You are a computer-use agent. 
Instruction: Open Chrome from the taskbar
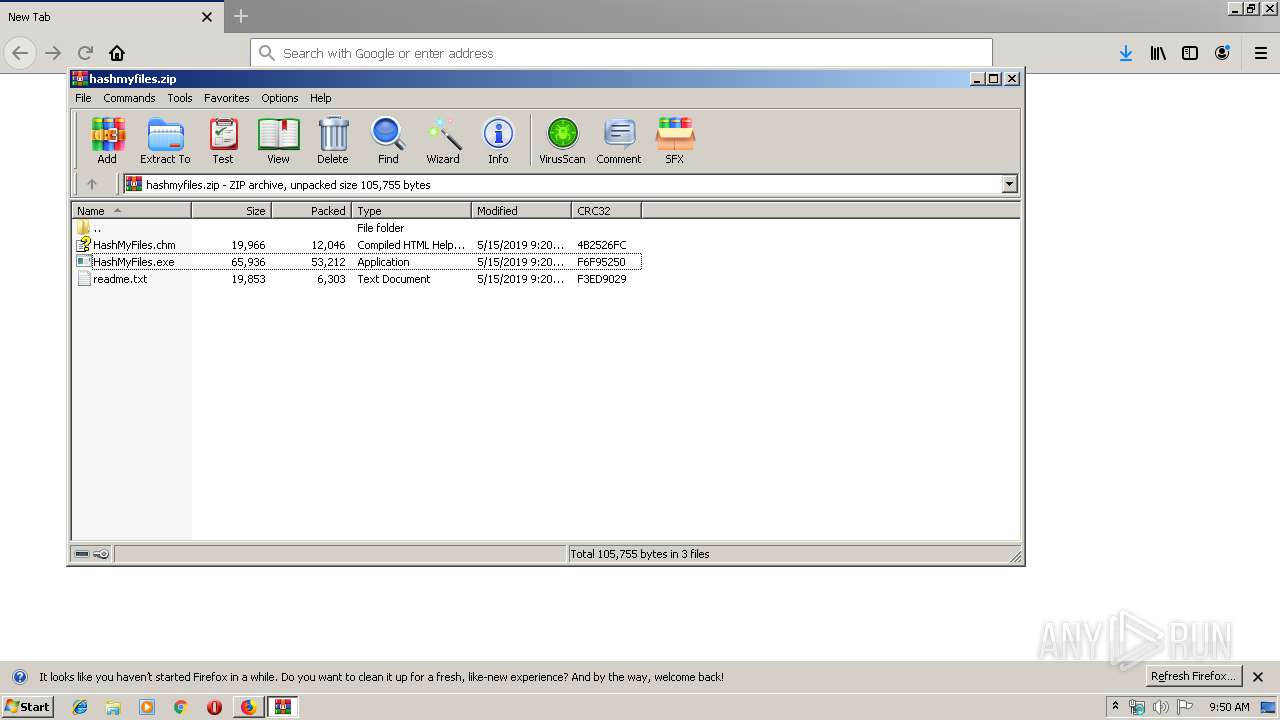(x=181, y=707)
